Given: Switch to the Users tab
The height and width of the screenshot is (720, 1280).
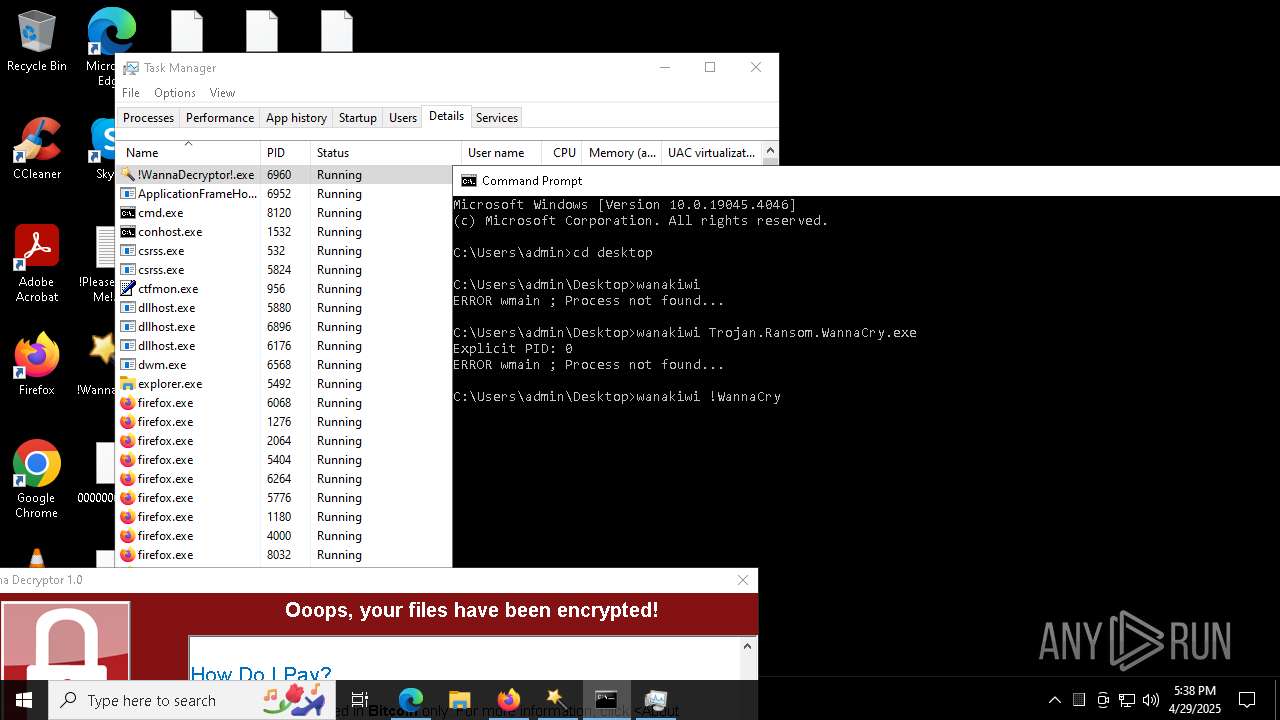Looking at the screenshot, I should 403,118.
